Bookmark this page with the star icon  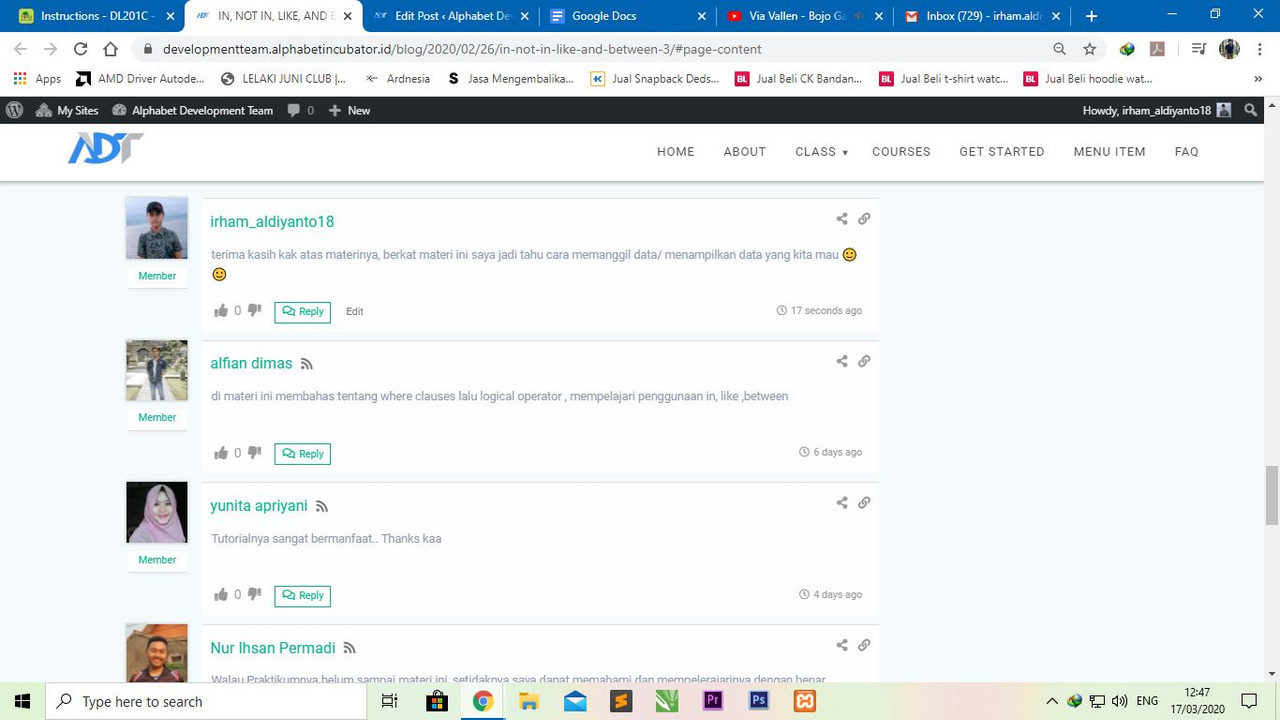tap(1090, 49)
